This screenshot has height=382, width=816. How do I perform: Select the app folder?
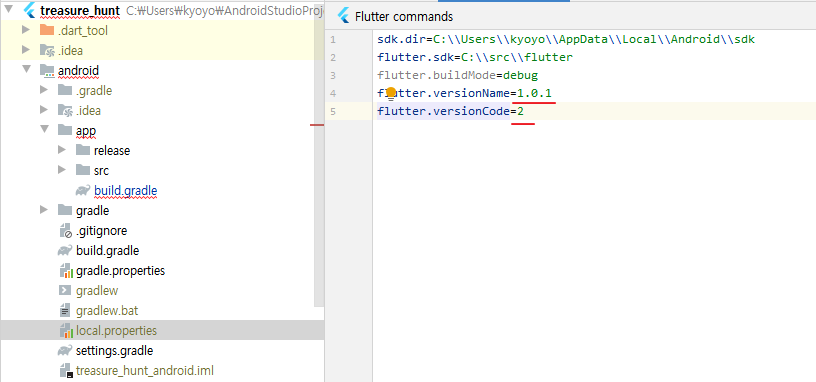click(86, 131)
